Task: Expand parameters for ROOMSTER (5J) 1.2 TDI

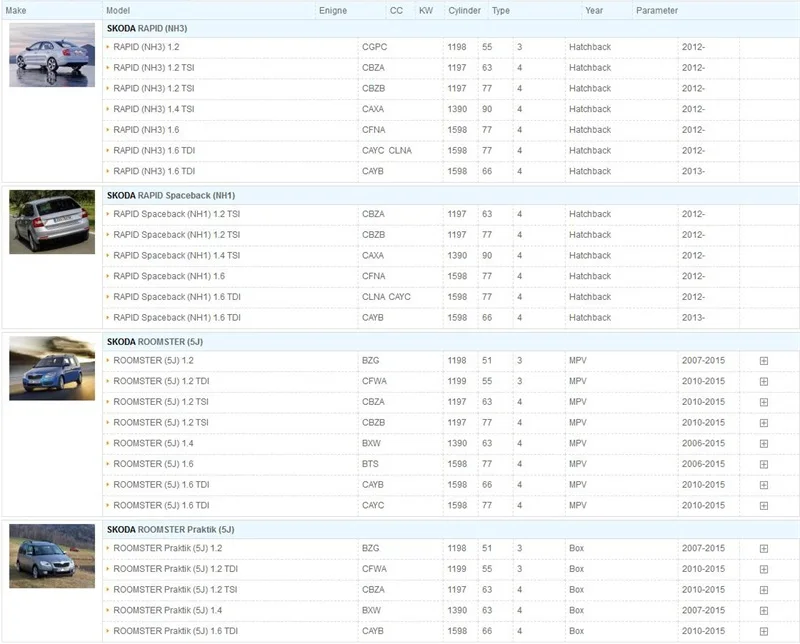Action: pos(763,382)
